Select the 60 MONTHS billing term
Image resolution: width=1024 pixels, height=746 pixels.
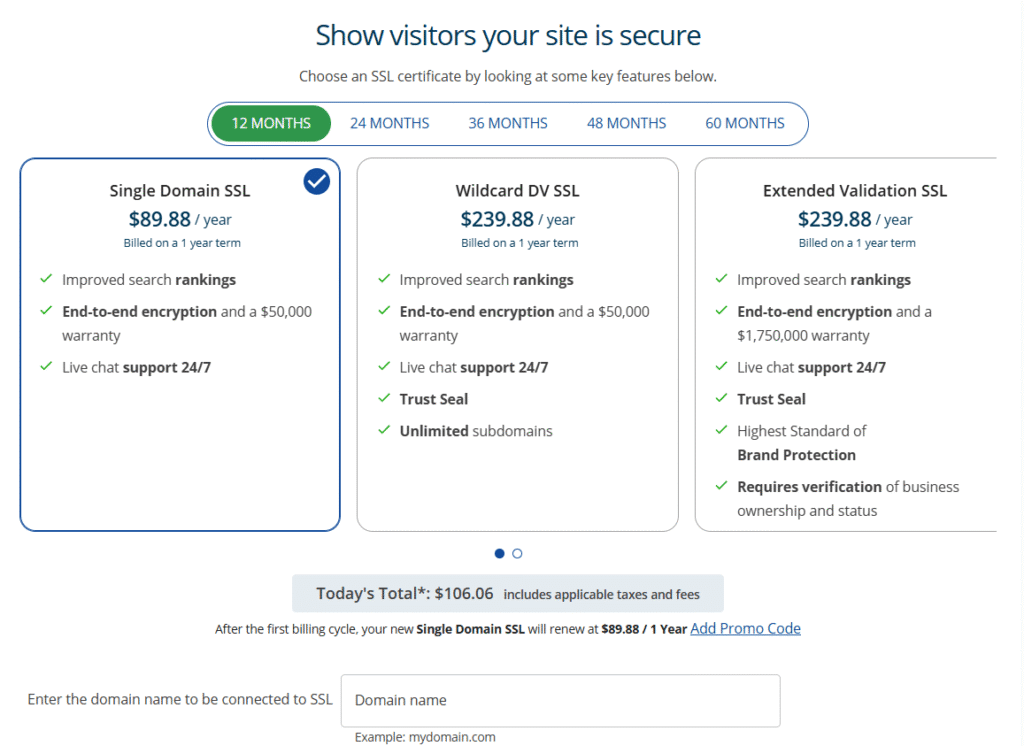point(745,124)
